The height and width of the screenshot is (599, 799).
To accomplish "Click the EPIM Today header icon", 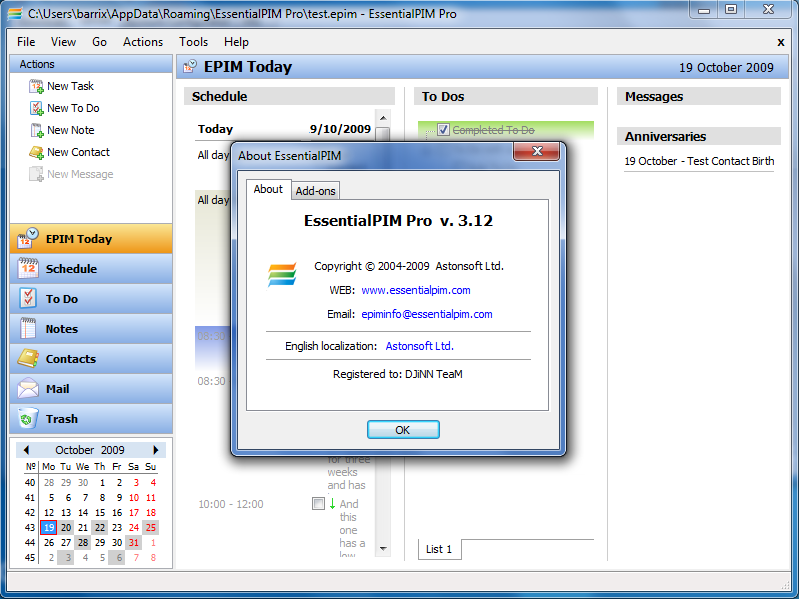I will click(x=190, y=66).
